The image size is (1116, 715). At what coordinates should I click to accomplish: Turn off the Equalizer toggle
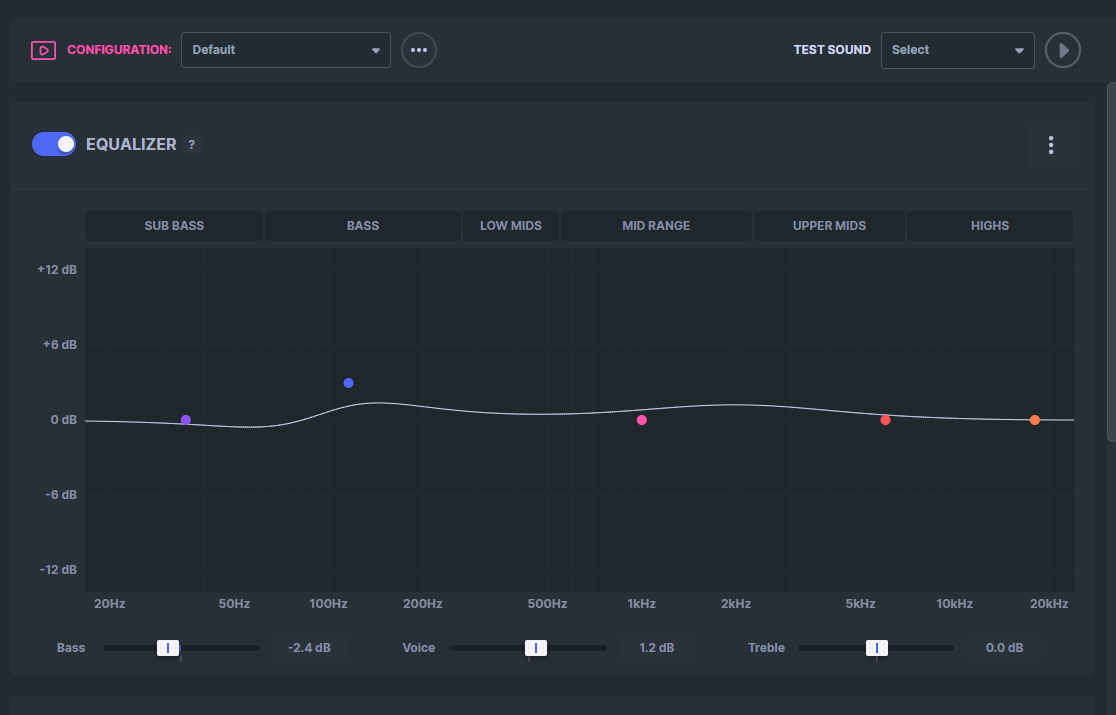click(x=54, y=144)
